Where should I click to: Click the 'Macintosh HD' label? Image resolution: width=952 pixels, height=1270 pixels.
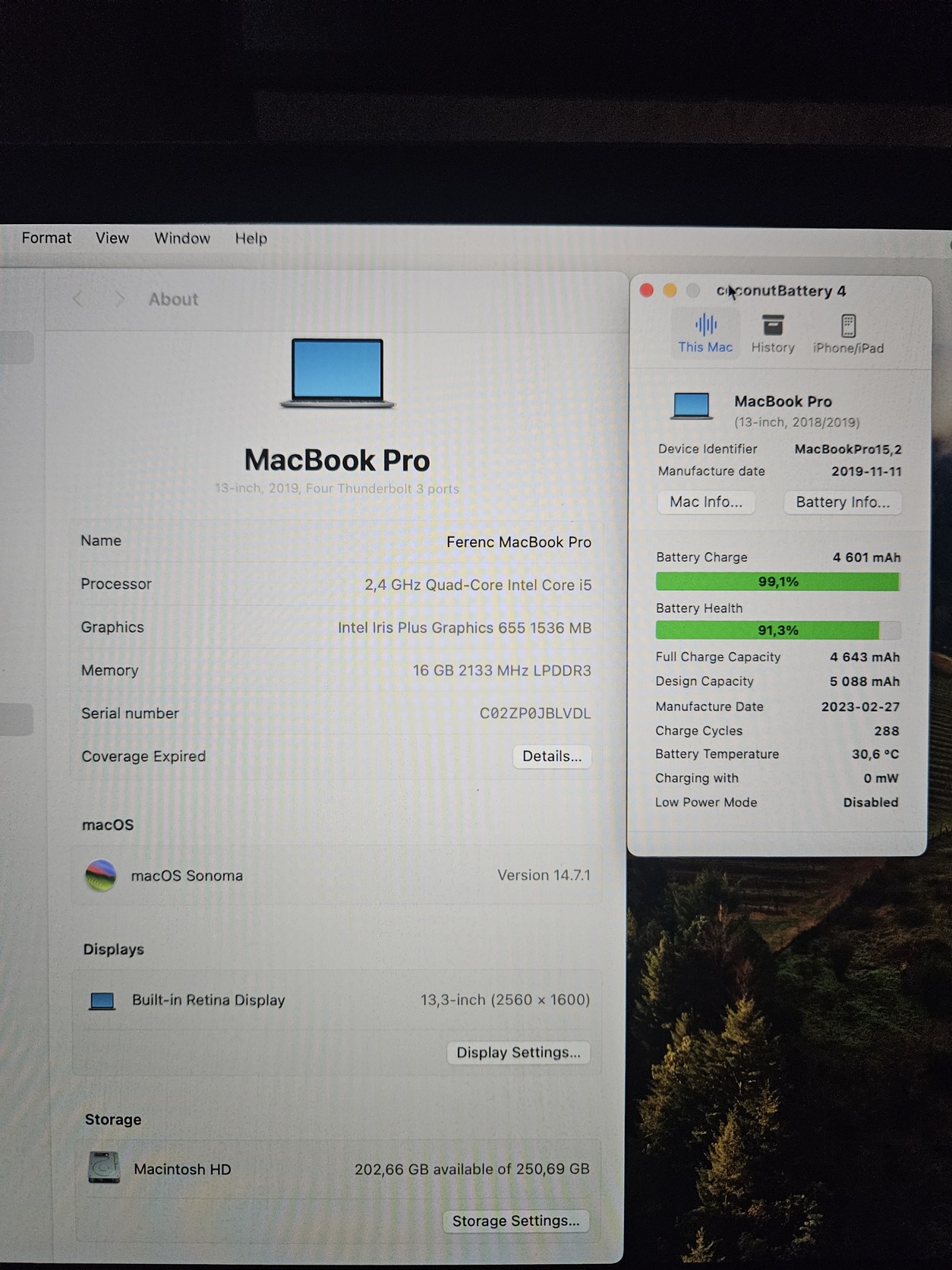pos(182,1169)
